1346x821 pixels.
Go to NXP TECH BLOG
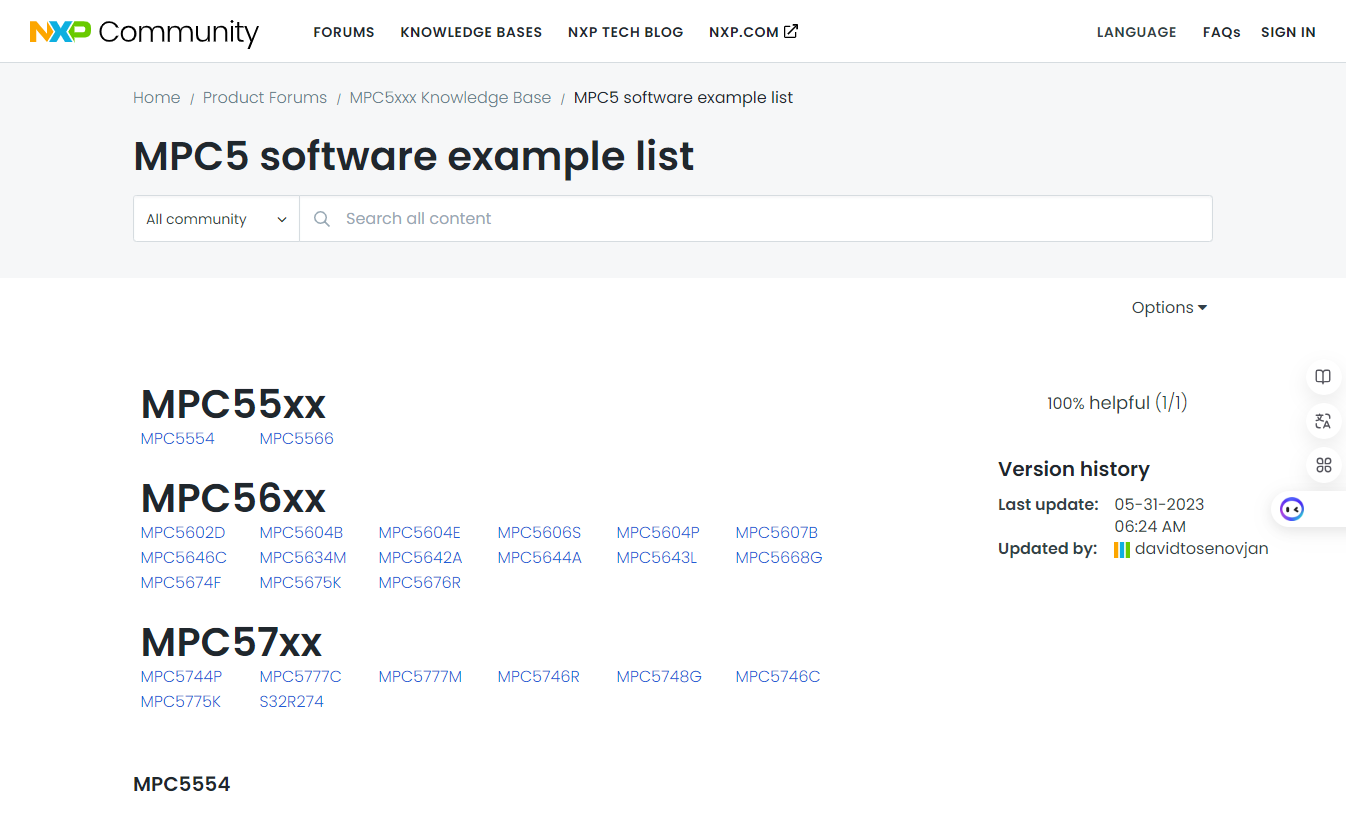click(625, 32)
